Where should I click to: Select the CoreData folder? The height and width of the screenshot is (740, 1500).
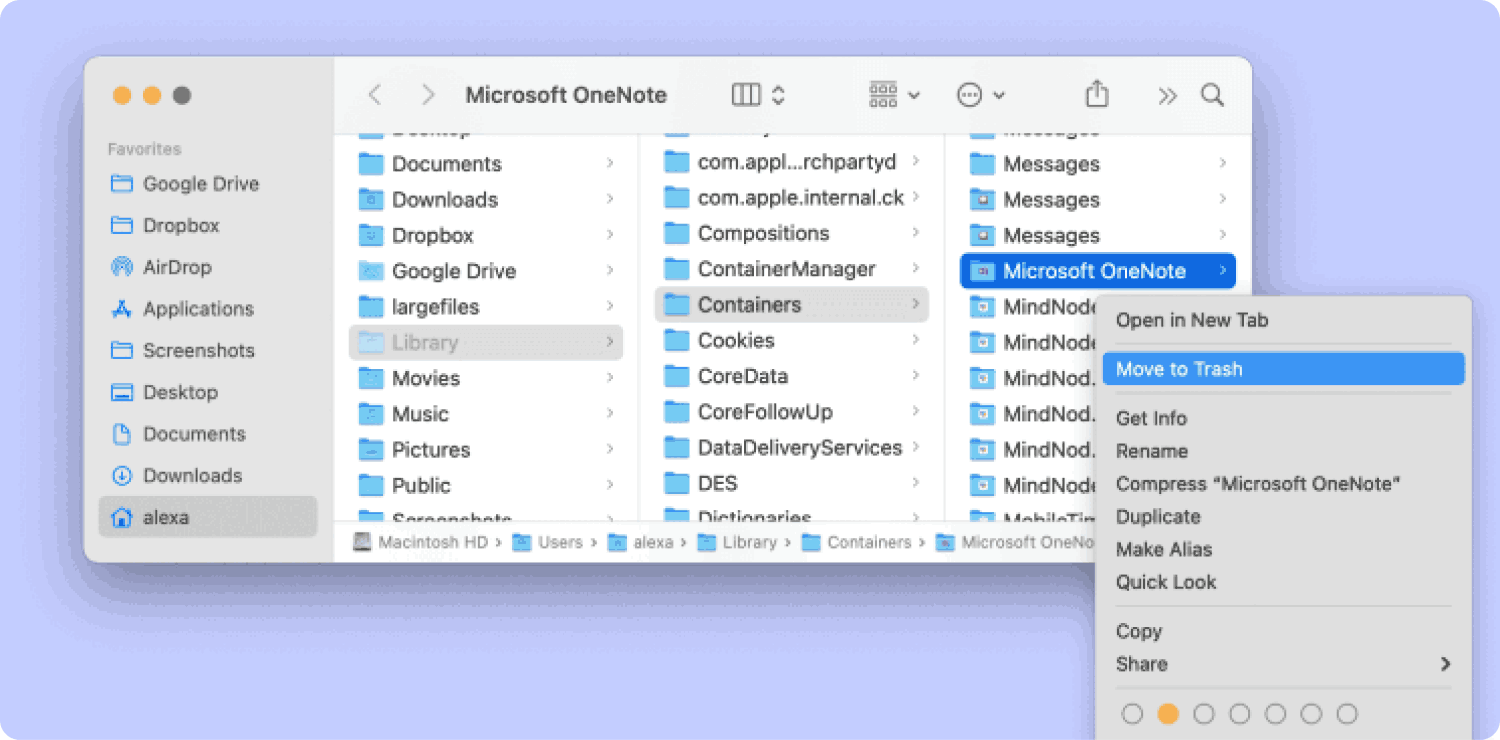point(792,376)
